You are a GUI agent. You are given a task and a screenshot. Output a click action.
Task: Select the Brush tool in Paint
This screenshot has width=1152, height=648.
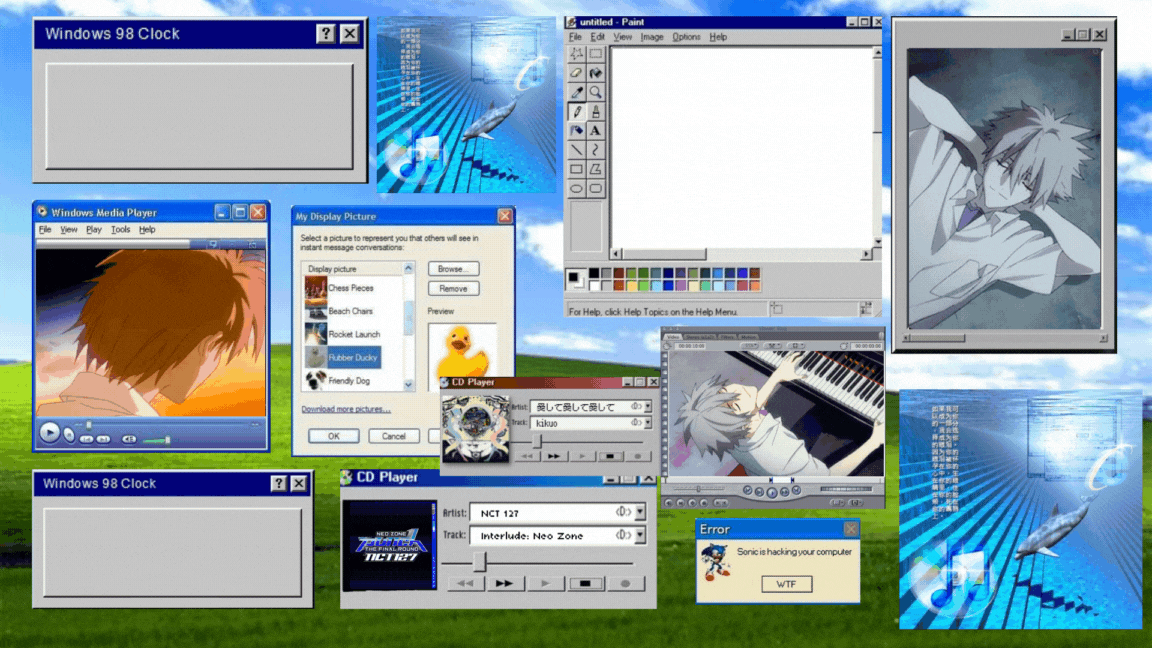[x=596, y=111]
